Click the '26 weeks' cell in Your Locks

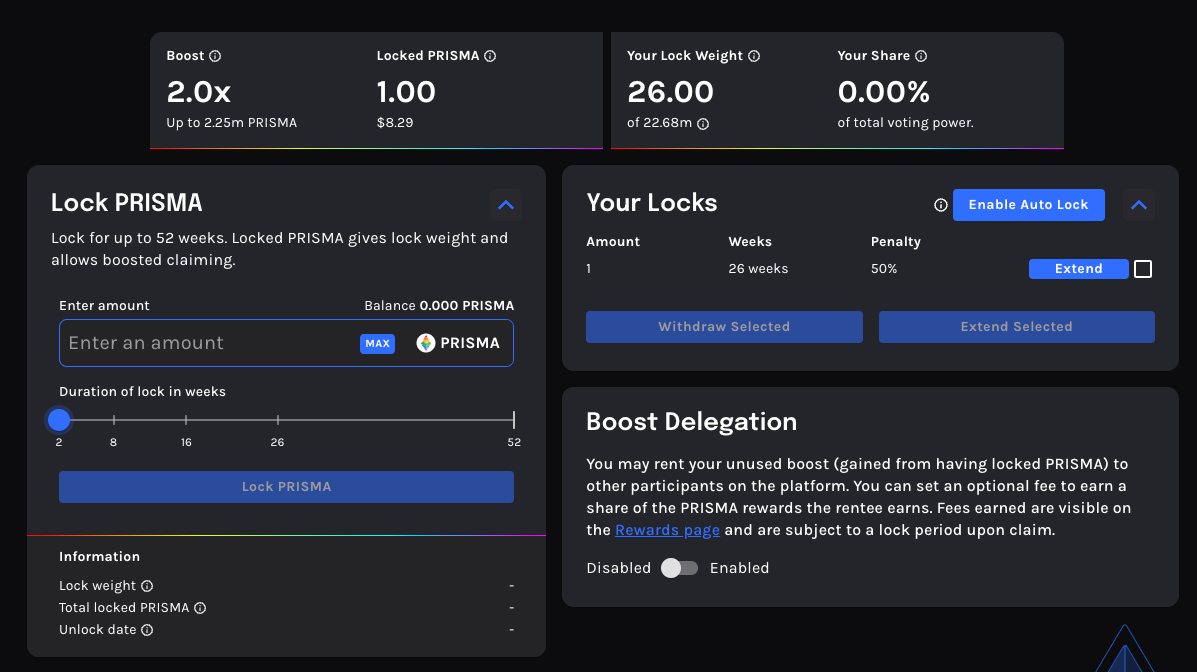coord(758,269)
